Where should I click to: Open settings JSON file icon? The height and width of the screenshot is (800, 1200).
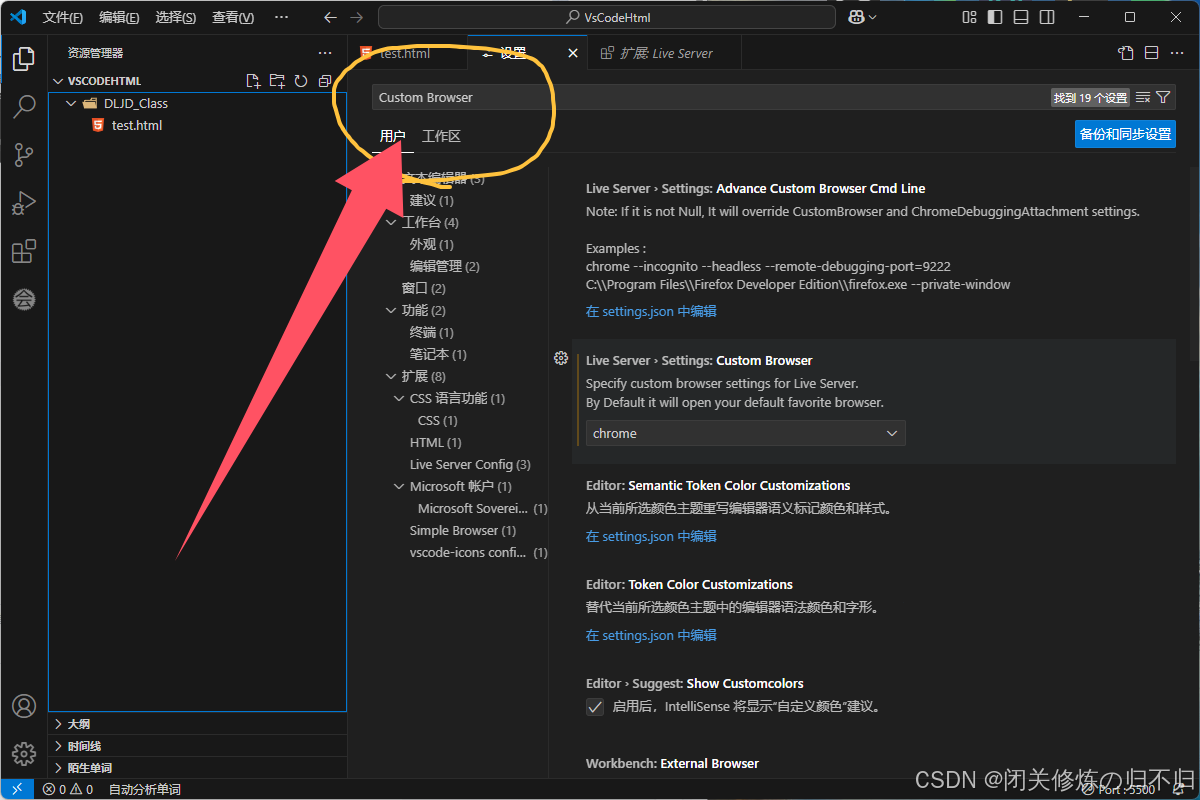pos(1126,53)
